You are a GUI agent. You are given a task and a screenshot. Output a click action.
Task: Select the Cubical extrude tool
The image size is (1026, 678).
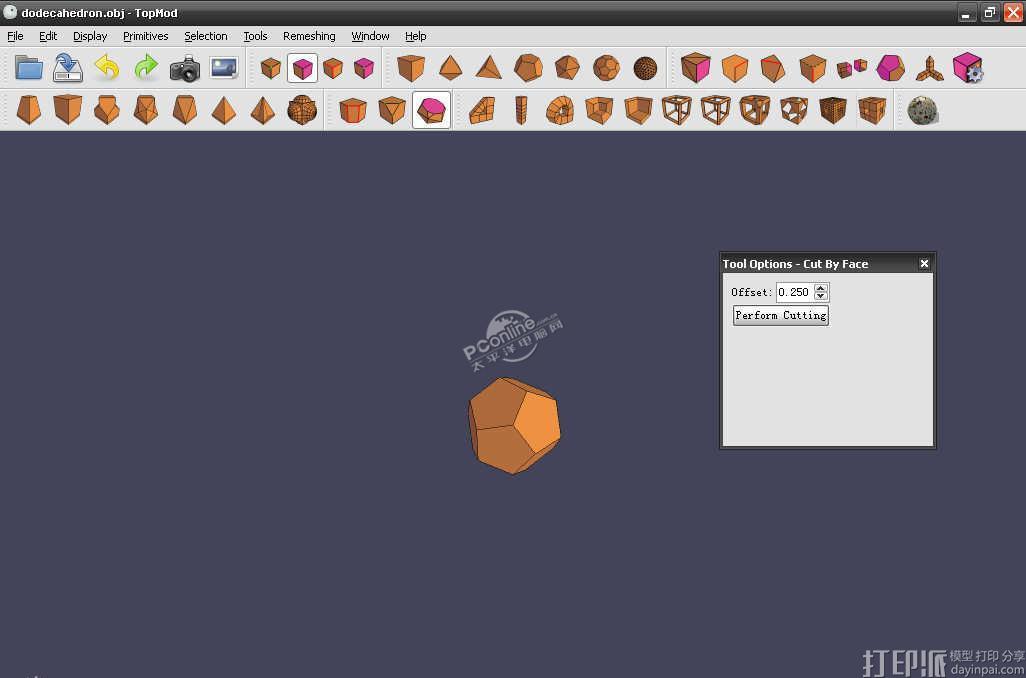(x=67, y=109)
